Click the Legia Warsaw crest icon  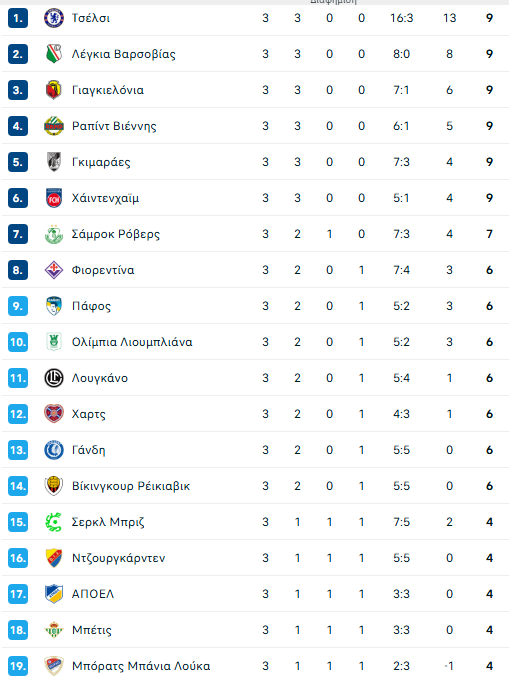54,54
